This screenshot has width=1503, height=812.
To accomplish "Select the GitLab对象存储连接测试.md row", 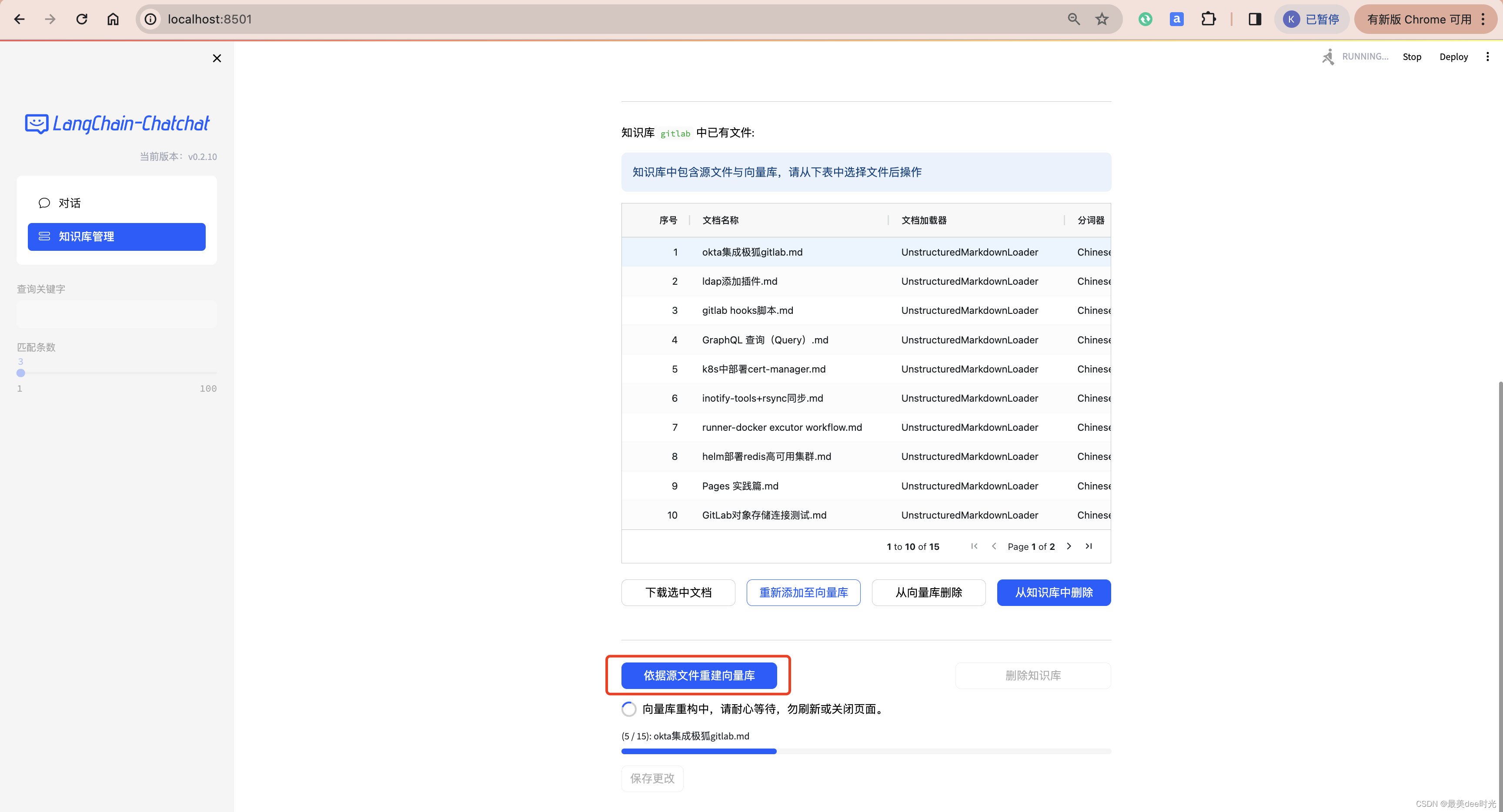I will [x=866, y=515].
